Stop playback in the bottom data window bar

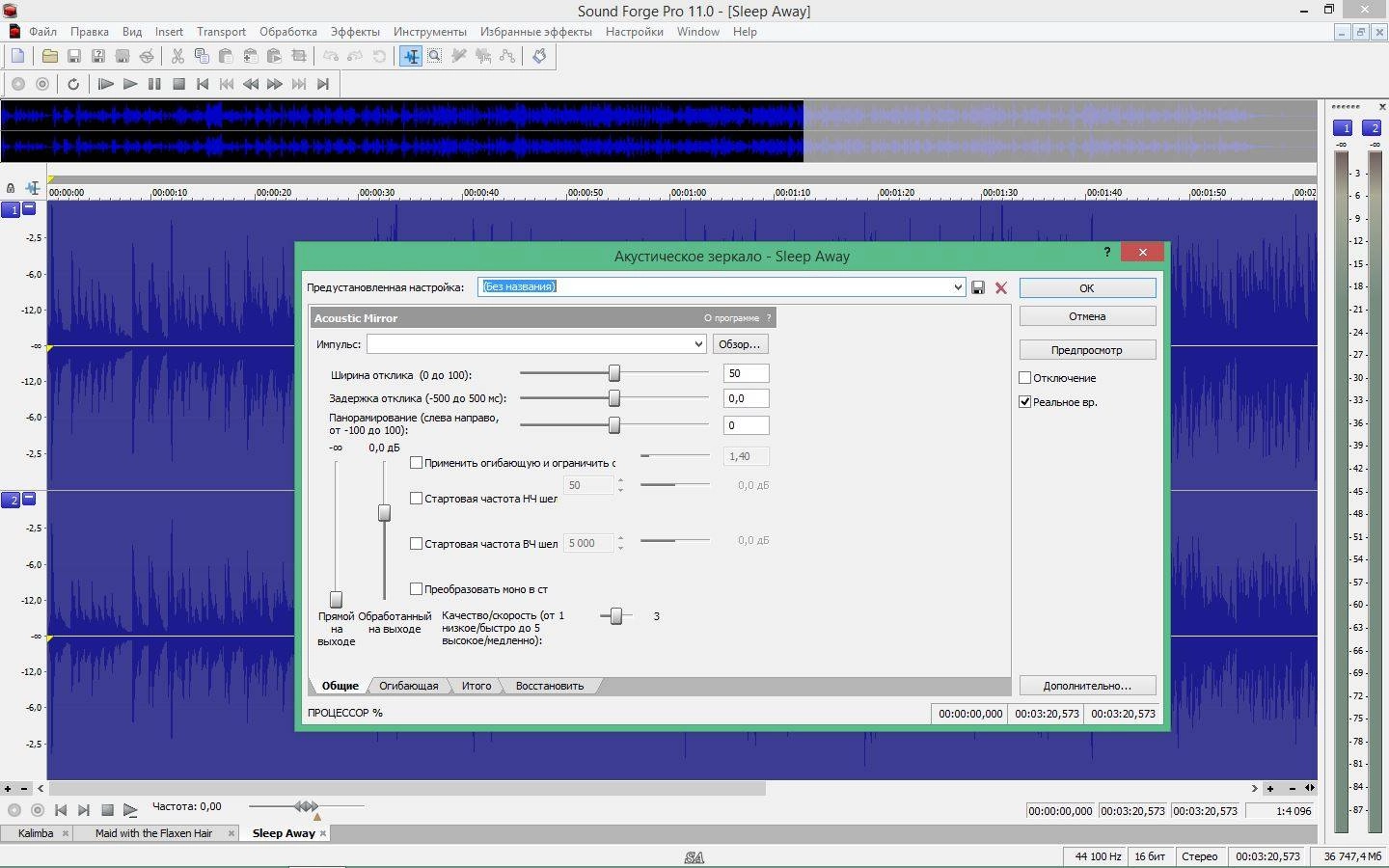107,810
